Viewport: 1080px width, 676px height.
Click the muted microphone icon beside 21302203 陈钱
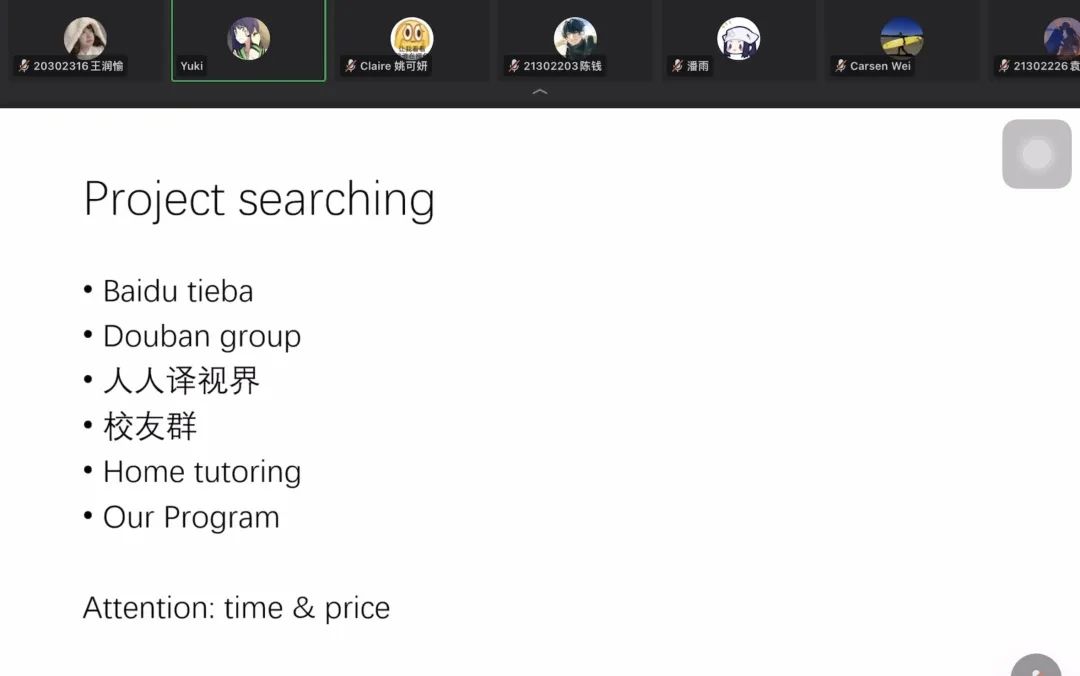[514, 66]
